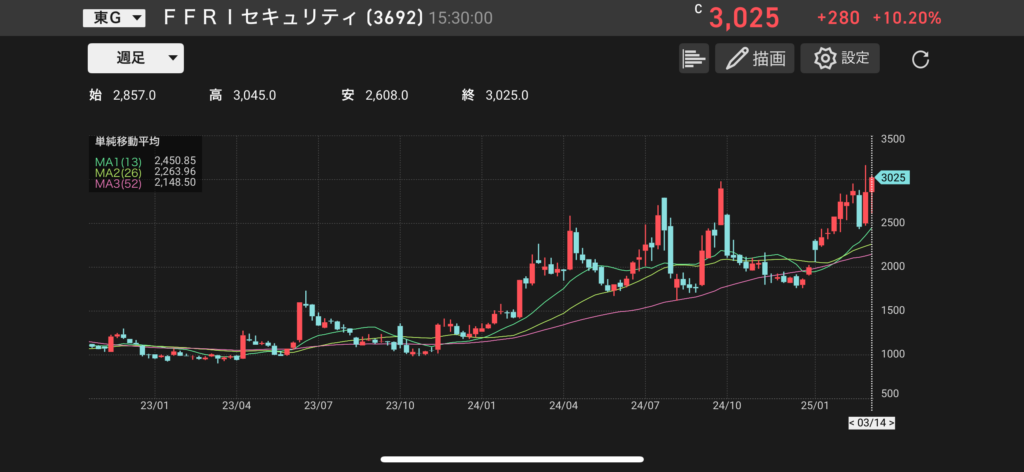Open the 週足 timeframe dropdown
Image resolution: width=1024 pixels, height=472 pixels.
tap(136, 58)
